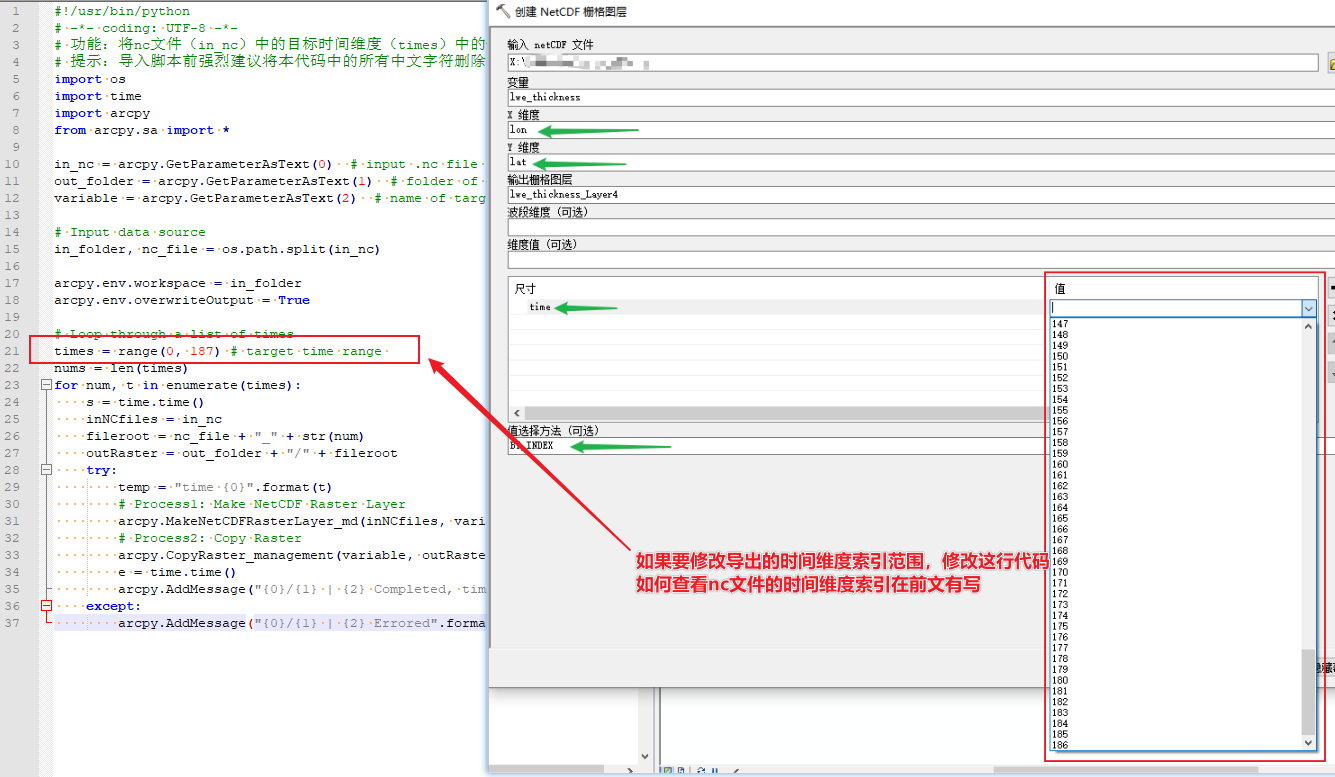Click the input netCDF file path field
Viewport: 1335px width, 777px height.
(x=913, y=63)
